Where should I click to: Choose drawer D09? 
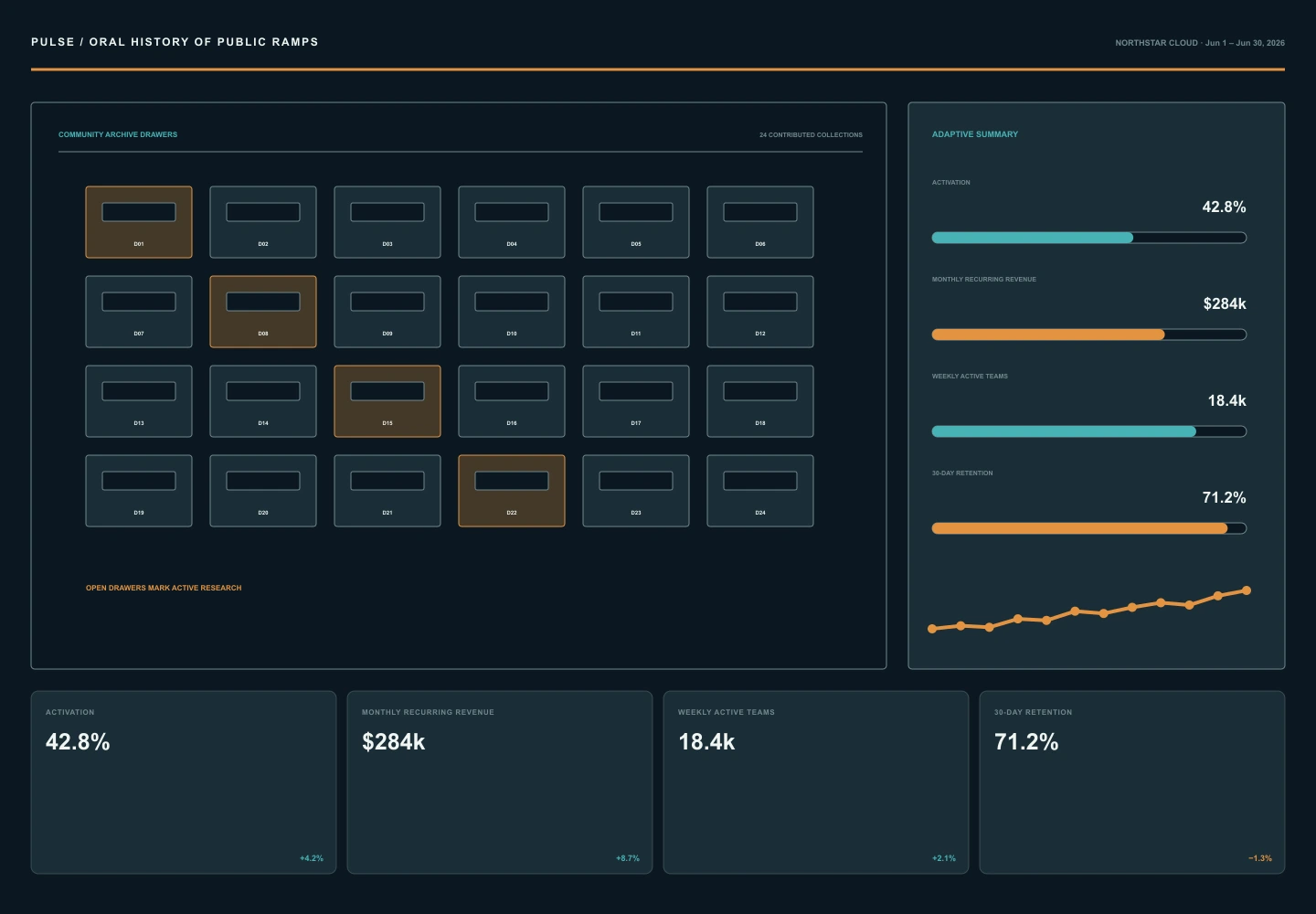387,312
